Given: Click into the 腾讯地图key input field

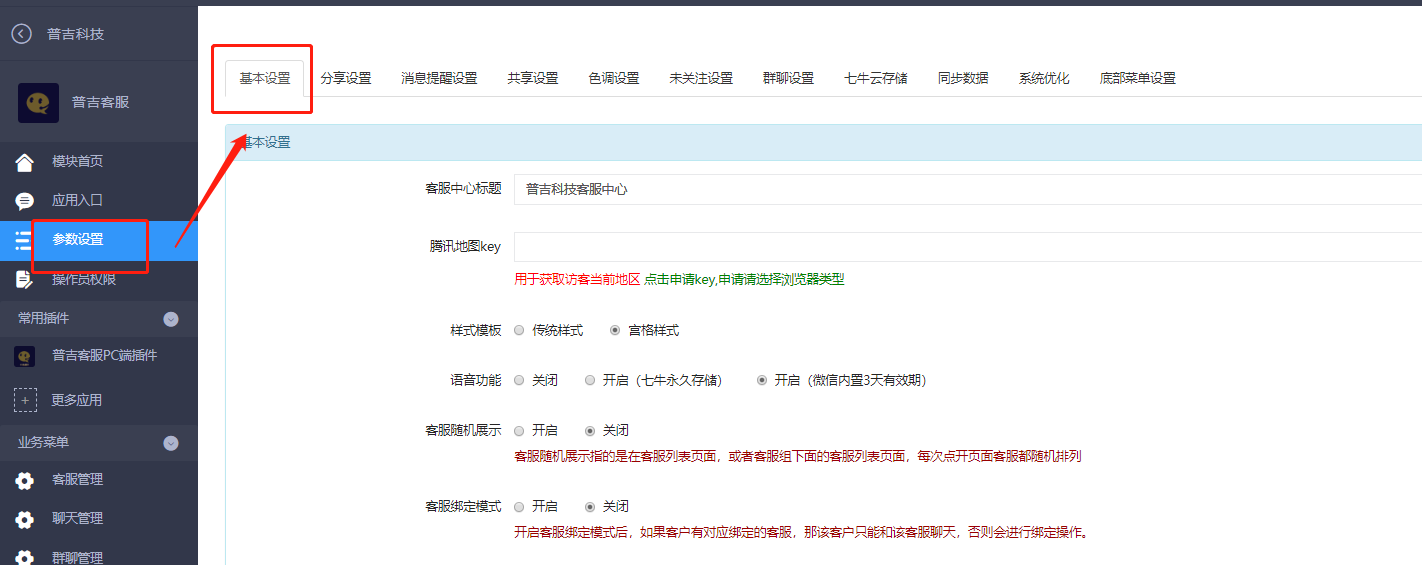Looking at the screenshot, I should pos(968,247).
